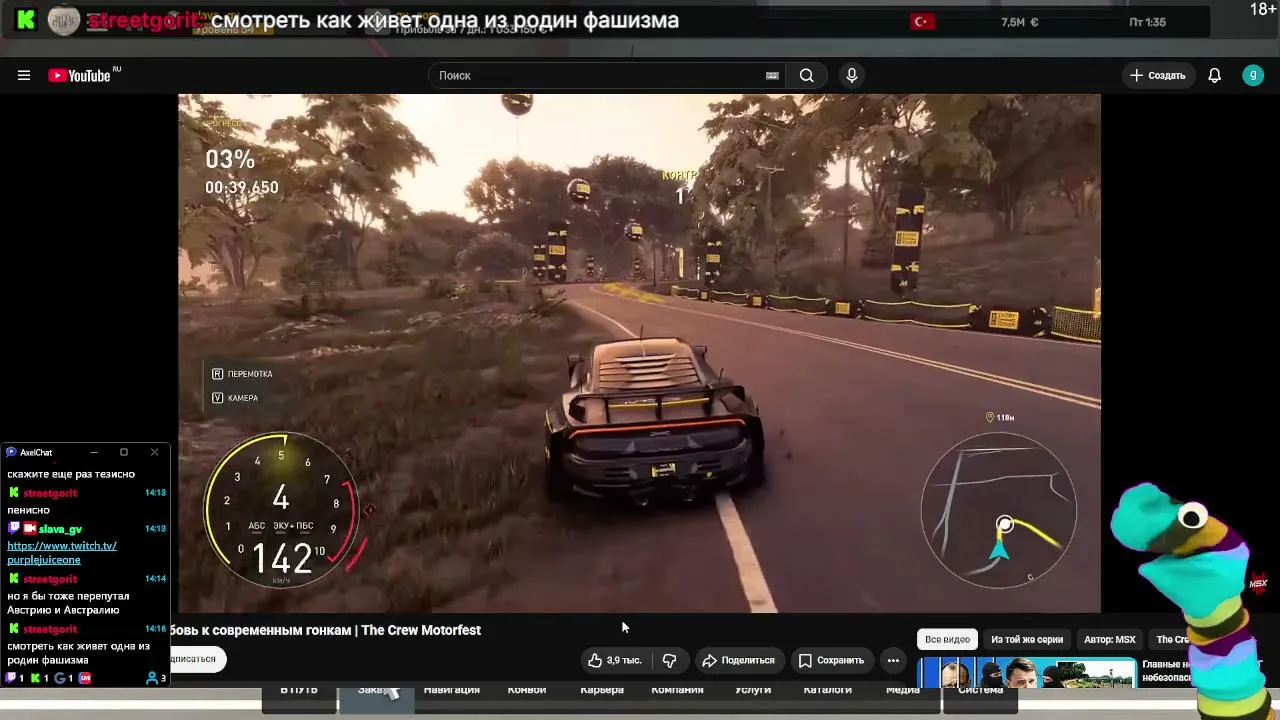Screen dimensions: 1280x720
Task: Open the YouTube hamburger guide menu
Action: [24, 75]
